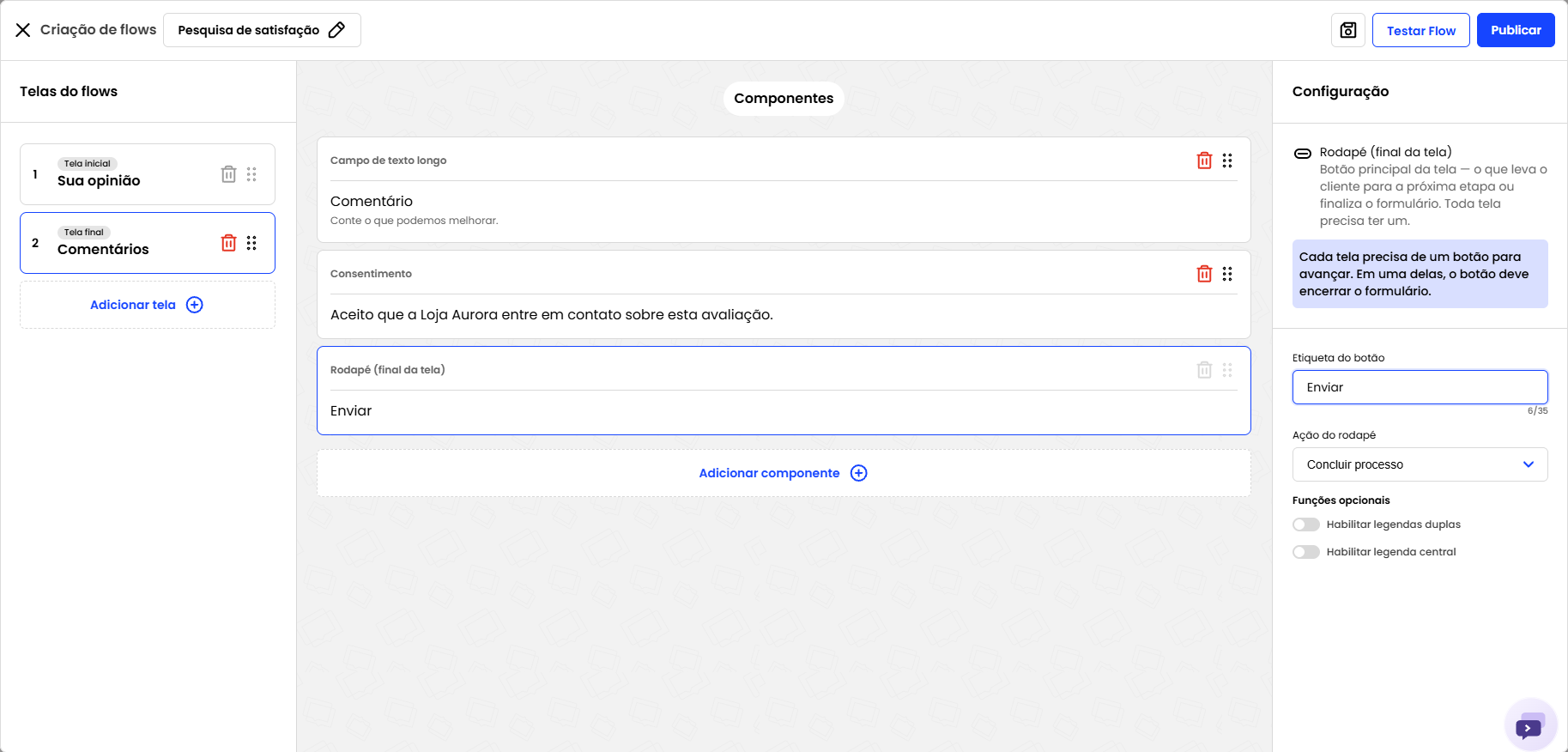The height and width of the screenshot is (752, 1568).
Task: Delete the Campo de texto longo component
Action: coord(1204,161)
